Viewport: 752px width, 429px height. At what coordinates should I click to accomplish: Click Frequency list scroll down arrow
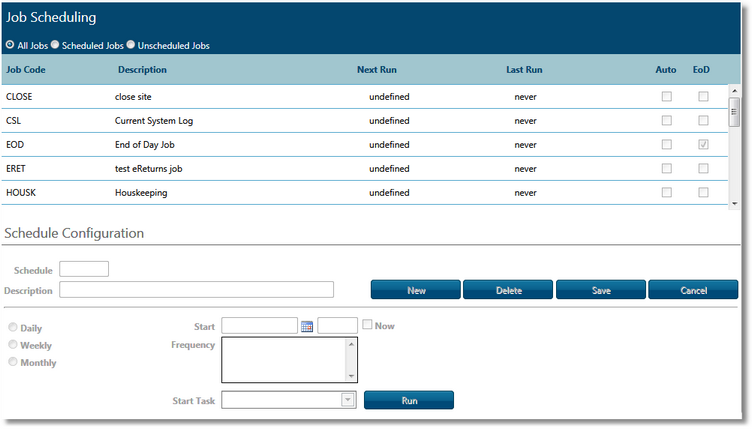click(351, 376)
